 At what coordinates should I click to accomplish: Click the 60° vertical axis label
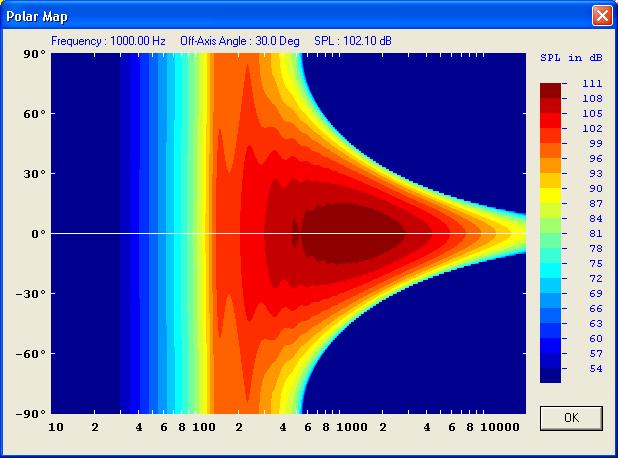pyautogui.click(x=34, y=114)
